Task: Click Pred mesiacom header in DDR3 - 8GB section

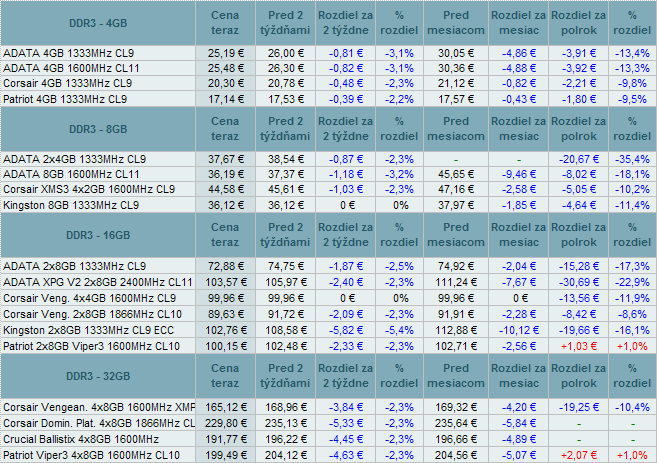Action: coord(456,129)
